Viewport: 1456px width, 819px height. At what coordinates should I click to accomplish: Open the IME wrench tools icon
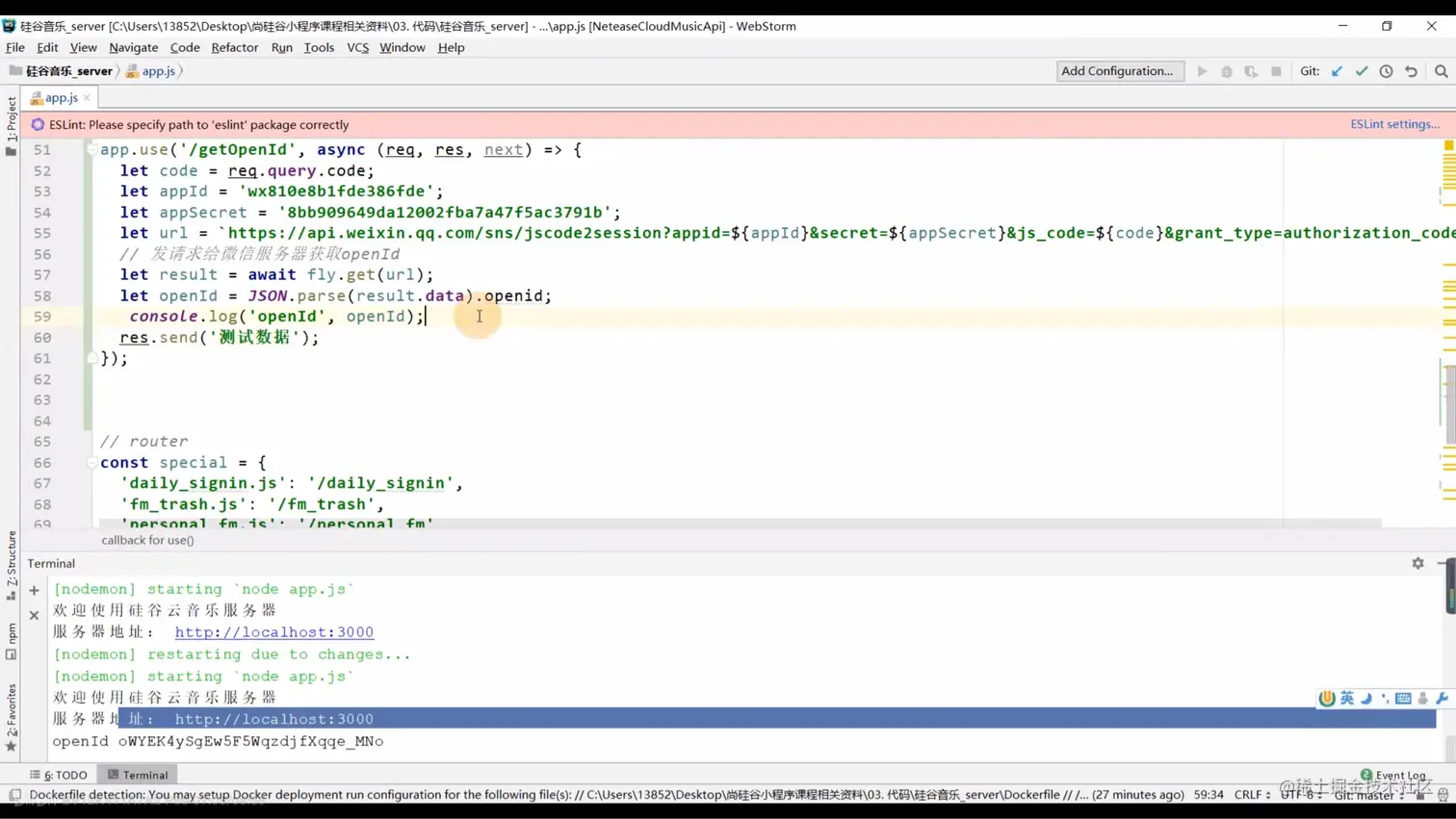click(x=1442, y=698)
